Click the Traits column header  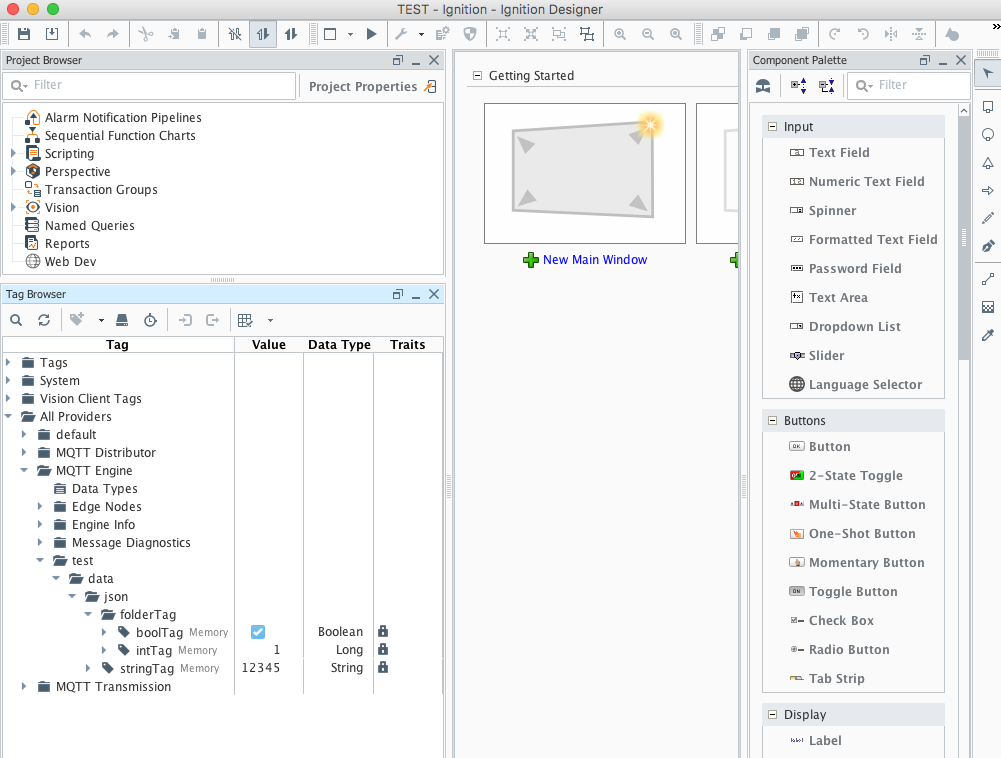408,345
